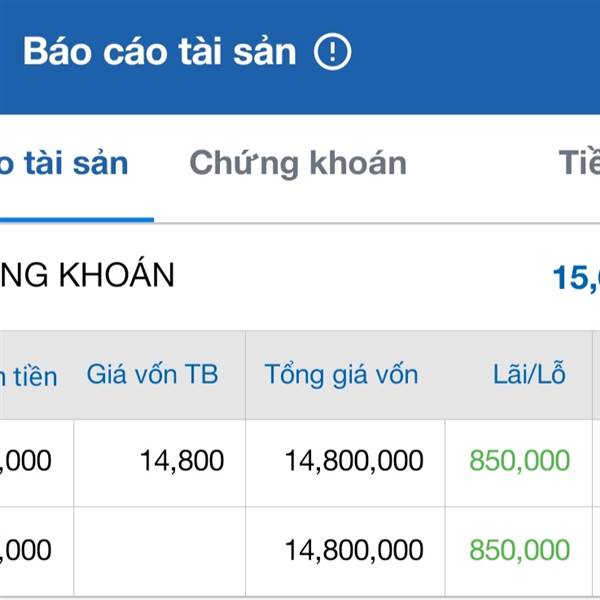Tap the blue 15, total value
This screenshot has height=600, width=600.
pyautogui.click(x=576, y=278)
